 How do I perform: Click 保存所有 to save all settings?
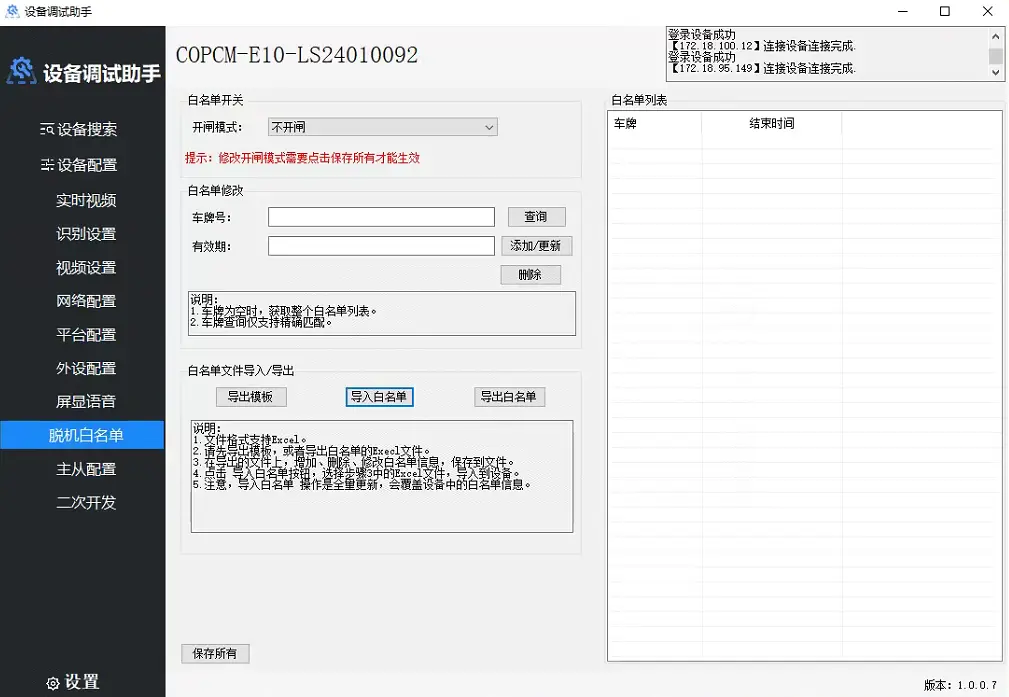[x=214, y=653]
